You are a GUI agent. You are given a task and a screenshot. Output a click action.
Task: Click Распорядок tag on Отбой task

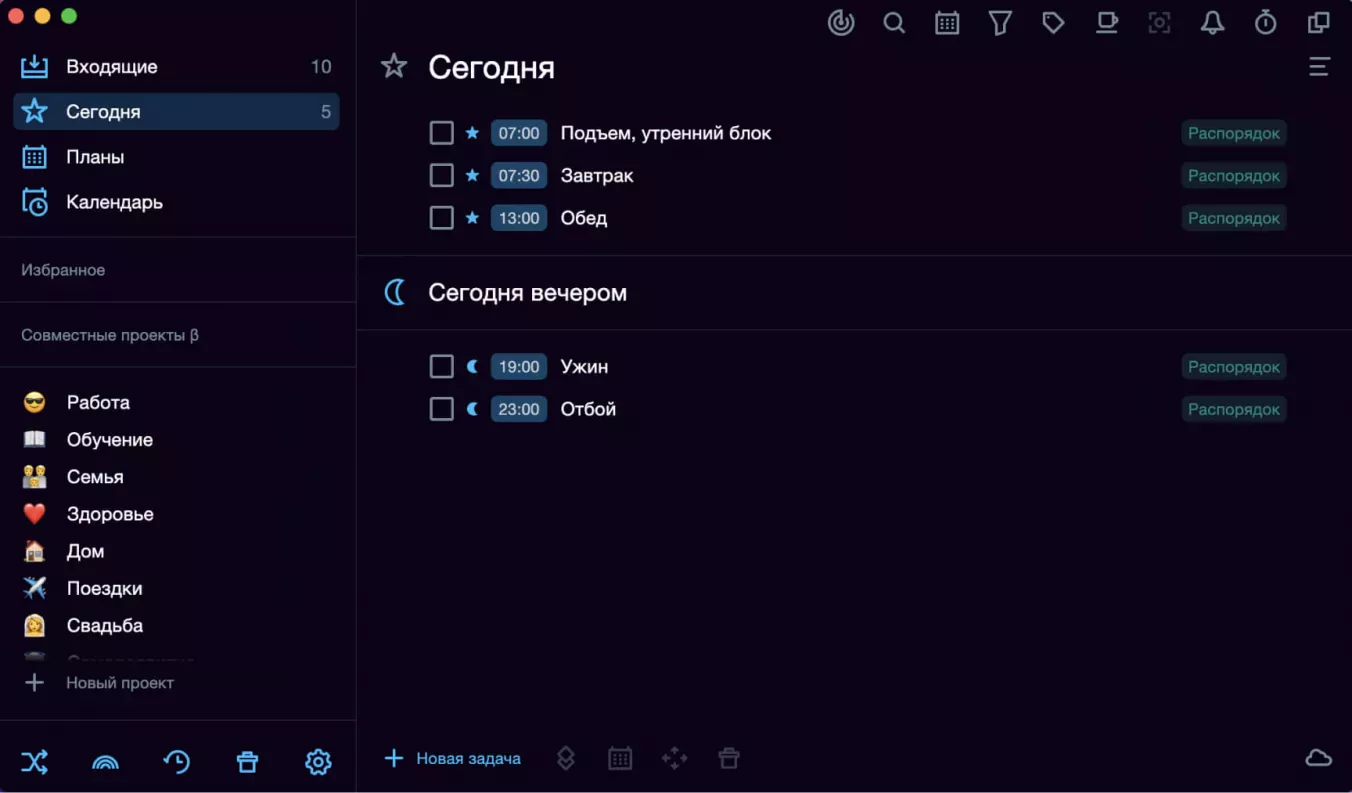pyautogui.click(x=1234, y=409)
